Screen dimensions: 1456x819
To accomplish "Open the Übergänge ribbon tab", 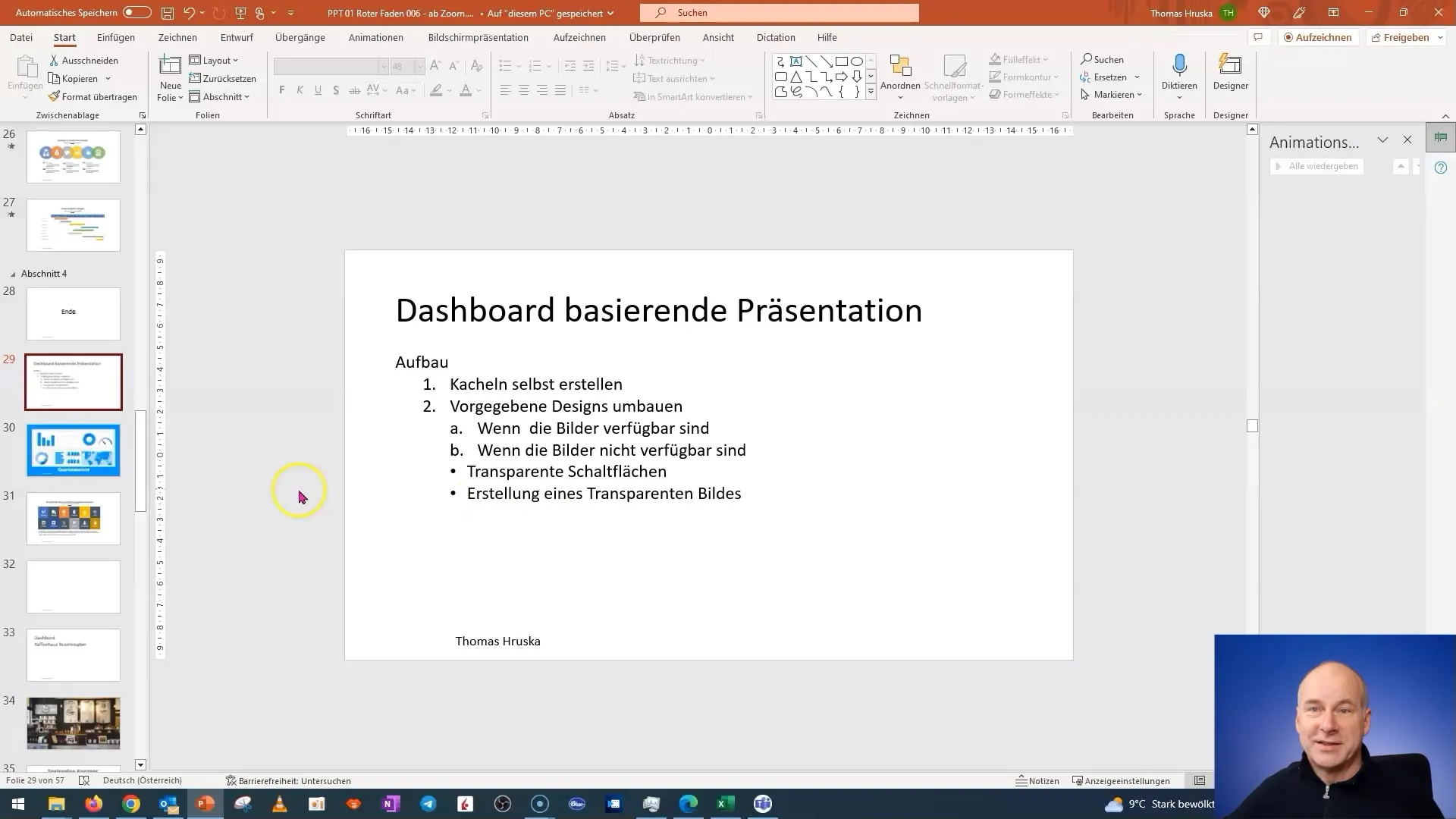I will pos(300,37).
